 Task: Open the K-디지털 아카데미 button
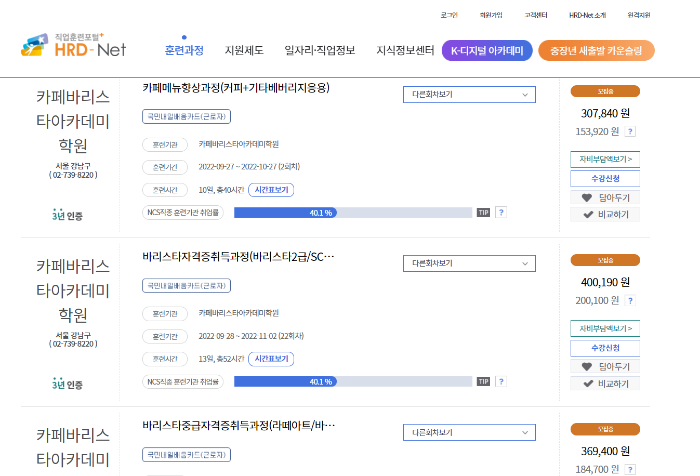[487, 50]
